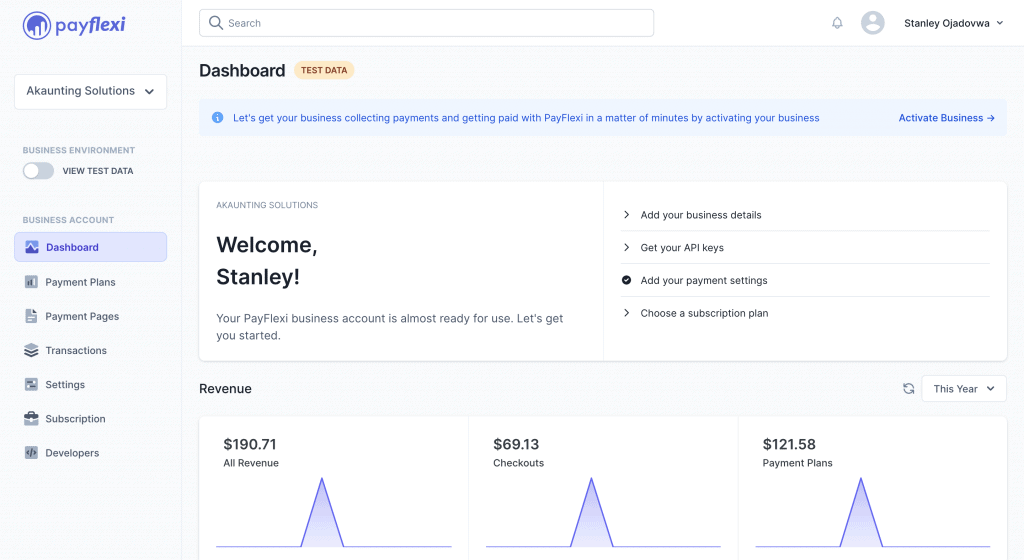Click the search magnifier icon
The width and height of the screenshot is (1024, 560).
[216, 23]
